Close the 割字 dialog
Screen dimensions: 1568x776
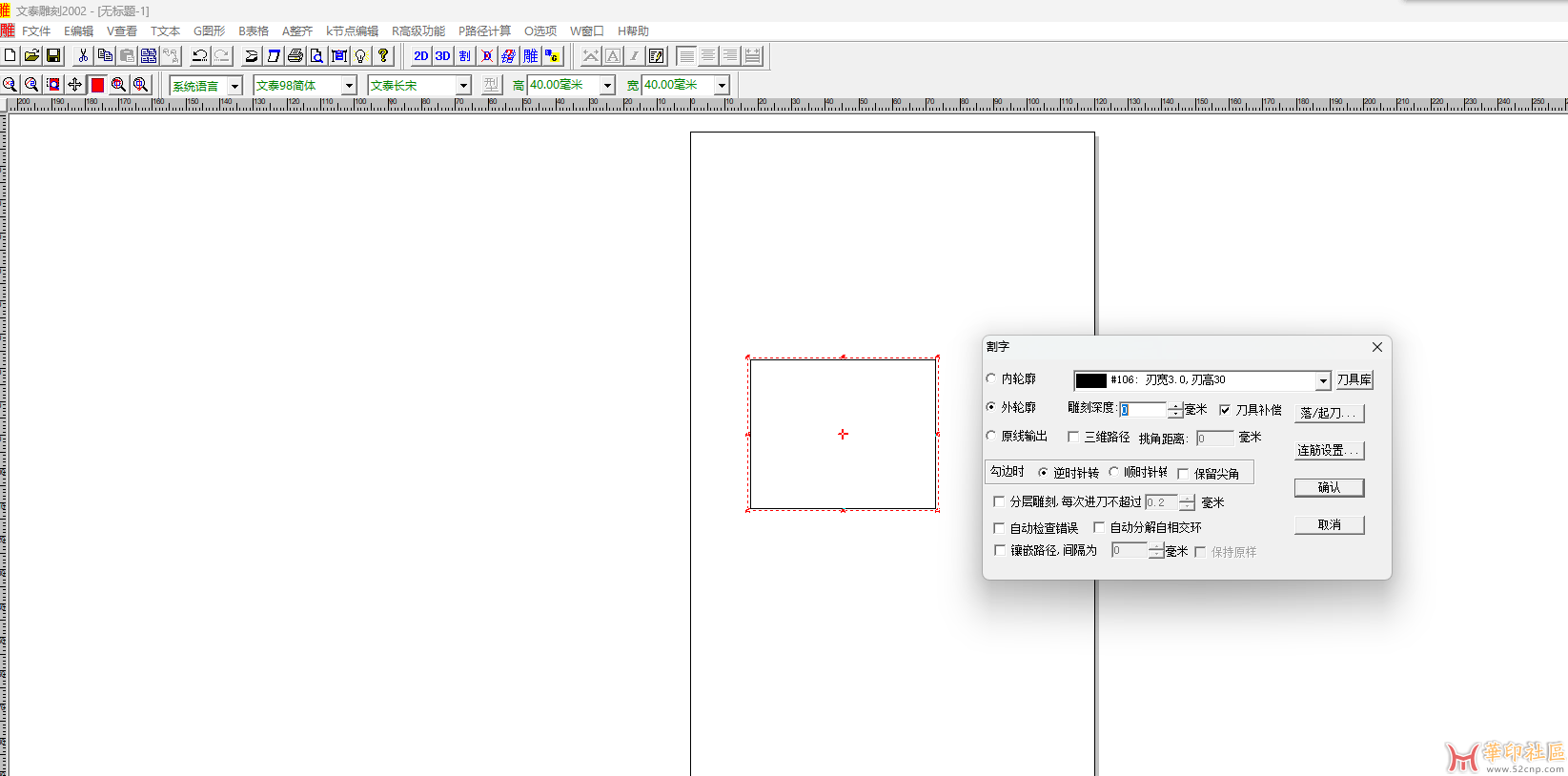click(x=1376, y=347)
